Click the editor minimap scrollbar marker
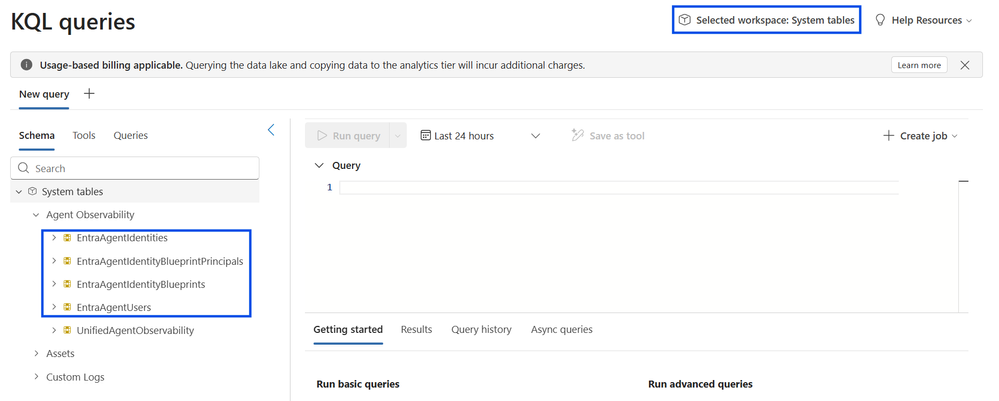Viewport: 999px width, 401px height. (963, 182)
